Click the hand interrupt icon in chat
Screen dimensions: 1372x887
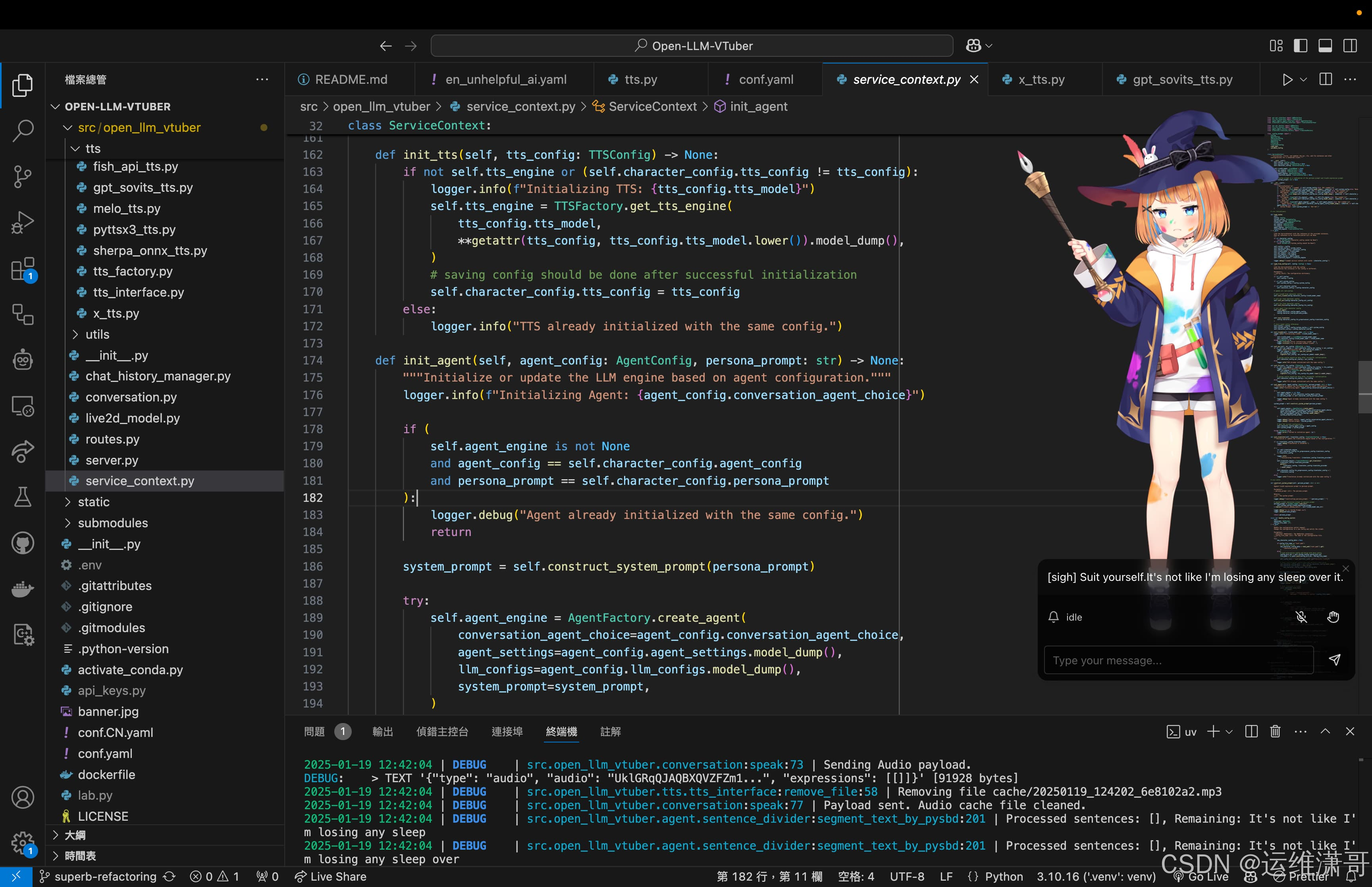(1333, 617)
